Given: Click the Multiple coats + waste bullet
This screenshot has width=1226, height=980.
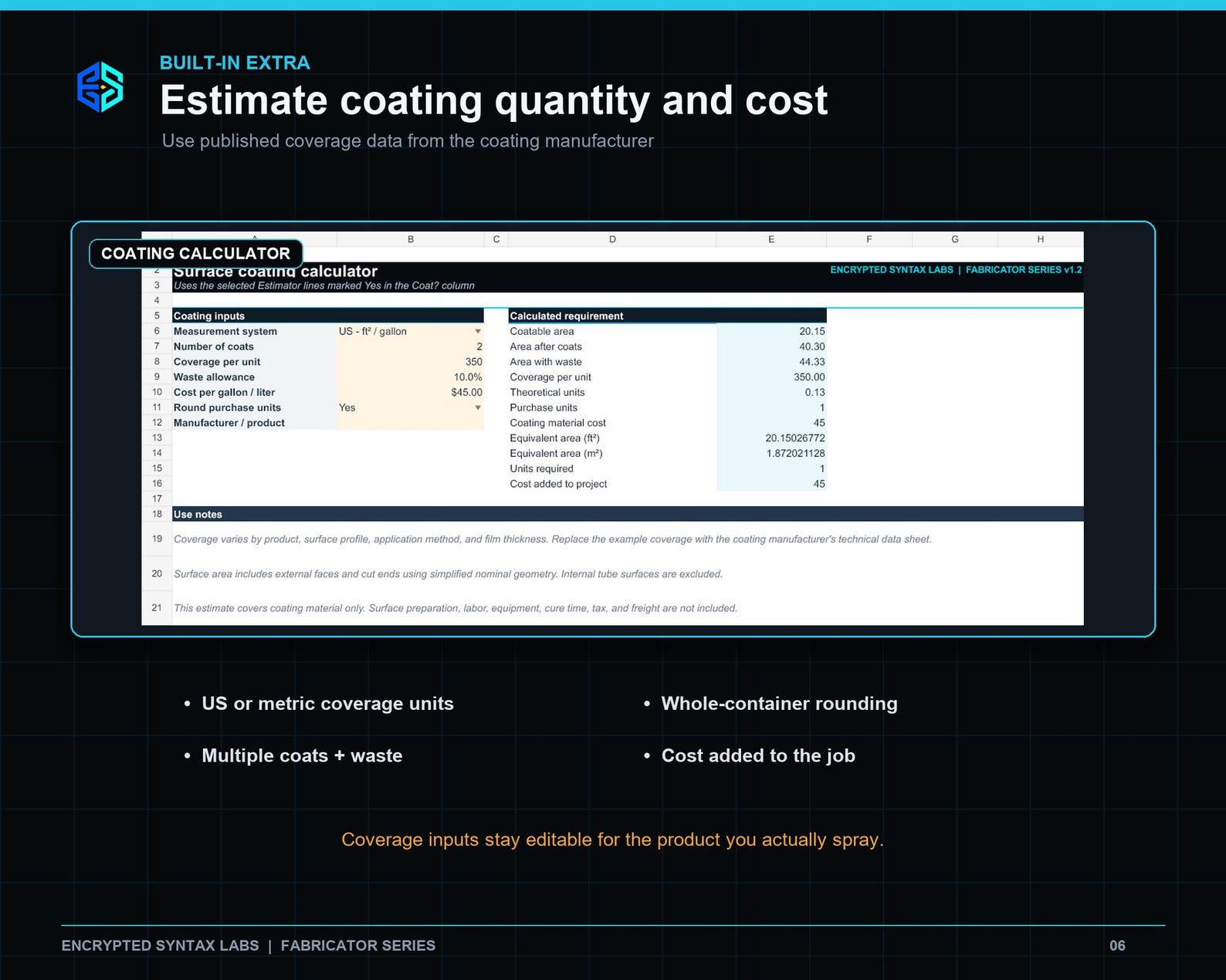Looking at the screenshot, I should pyautogui.click(x=302, y=756).
